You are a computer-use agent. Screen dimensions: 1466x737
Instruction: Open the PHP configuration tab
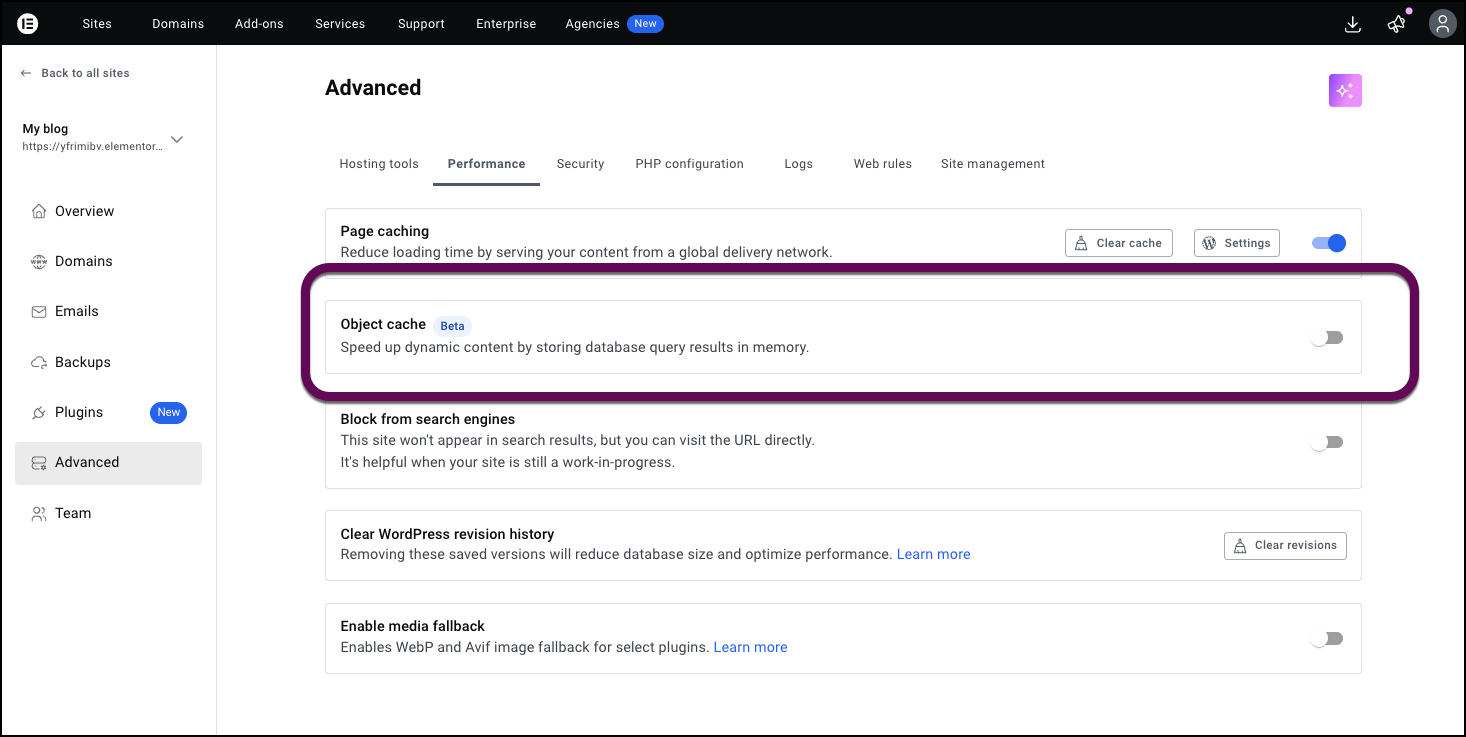click(689, 163)
